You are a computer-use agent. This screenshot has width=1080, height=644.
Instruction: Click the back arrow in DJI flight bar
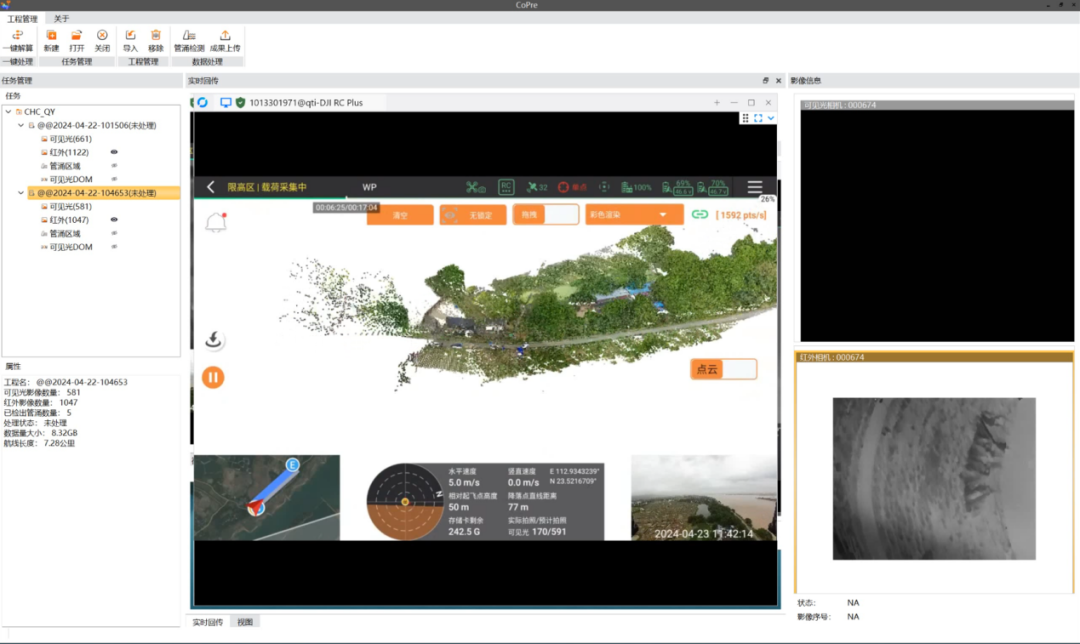click(x=211, y=187)
